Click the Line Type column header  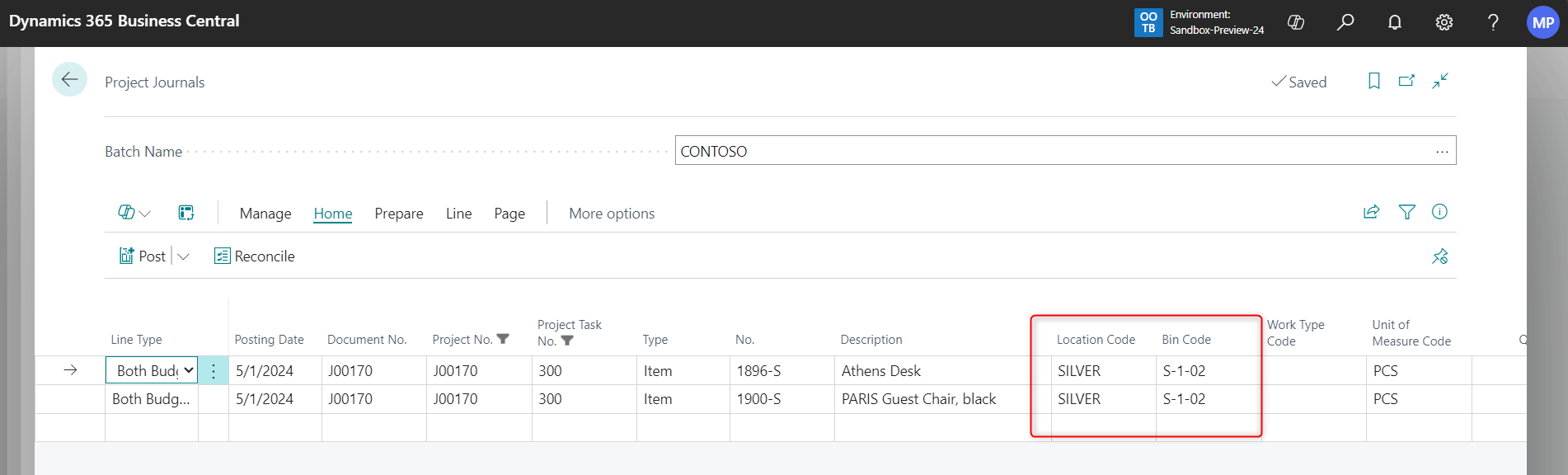(137, 340)
